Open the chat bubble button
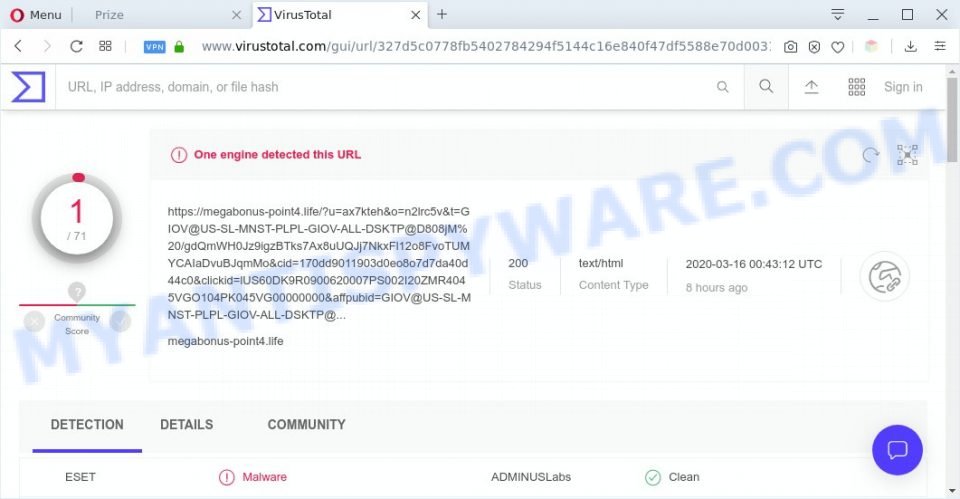Viewport: 960px width, 499px height. pyautogui.click(x=897, y=450)
